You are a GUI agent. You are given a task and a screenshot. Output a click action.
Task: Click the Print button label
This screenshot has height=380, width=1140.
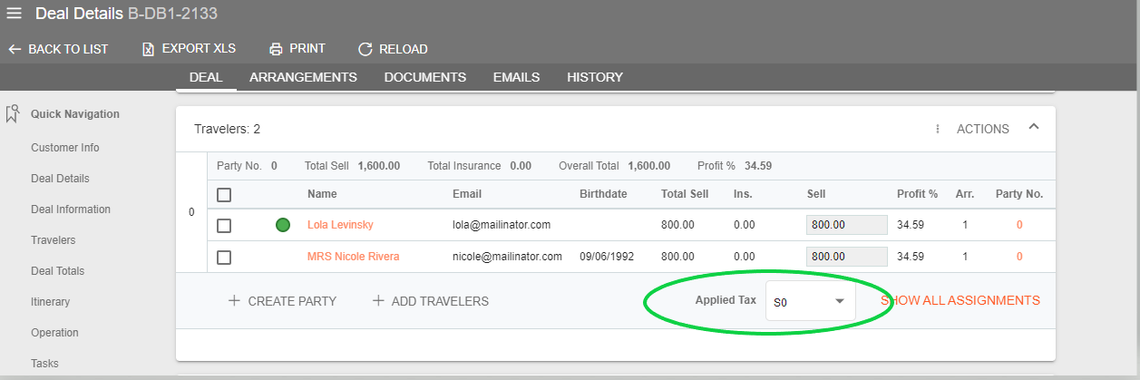pyautogui.click(x=308, y=49)
